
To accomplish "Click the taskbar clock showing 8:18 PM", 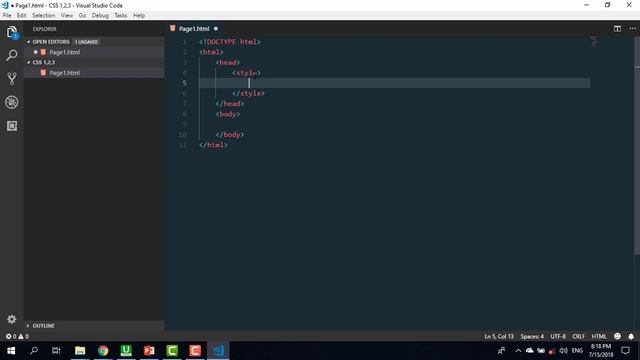I will tap(601, 351).
